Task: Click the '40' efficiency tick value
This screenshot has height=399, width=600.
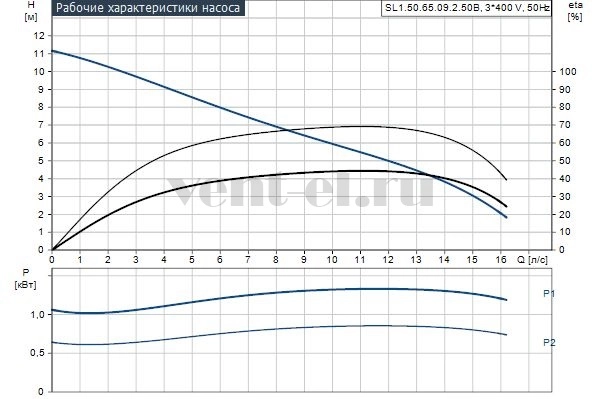Action: pyautogui.click(x=565, y=179)
